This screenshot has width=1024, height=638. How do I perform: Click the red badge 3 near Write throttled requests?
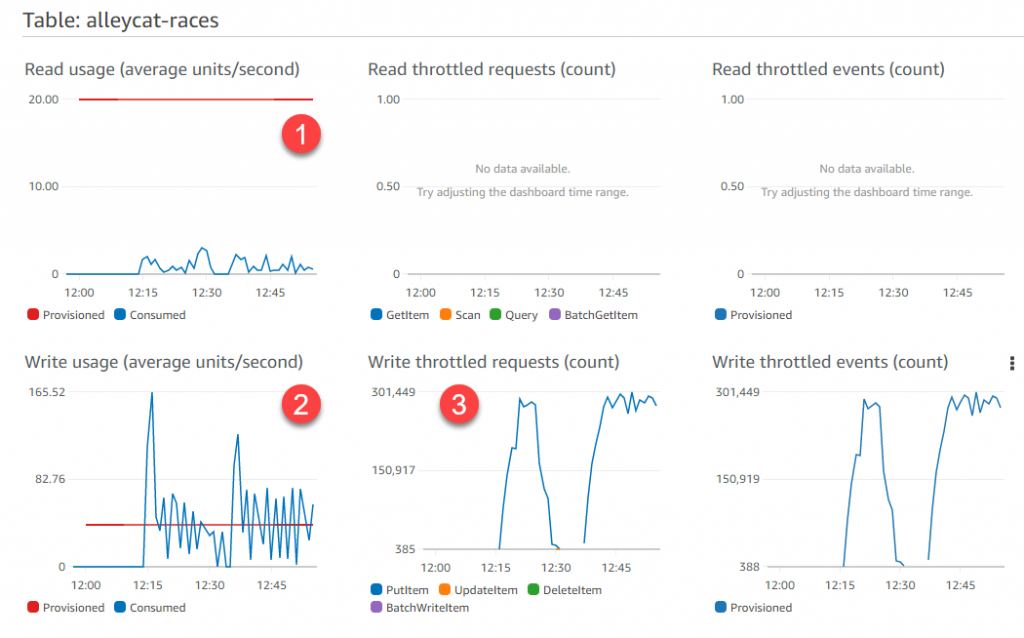tap(459, 405)
